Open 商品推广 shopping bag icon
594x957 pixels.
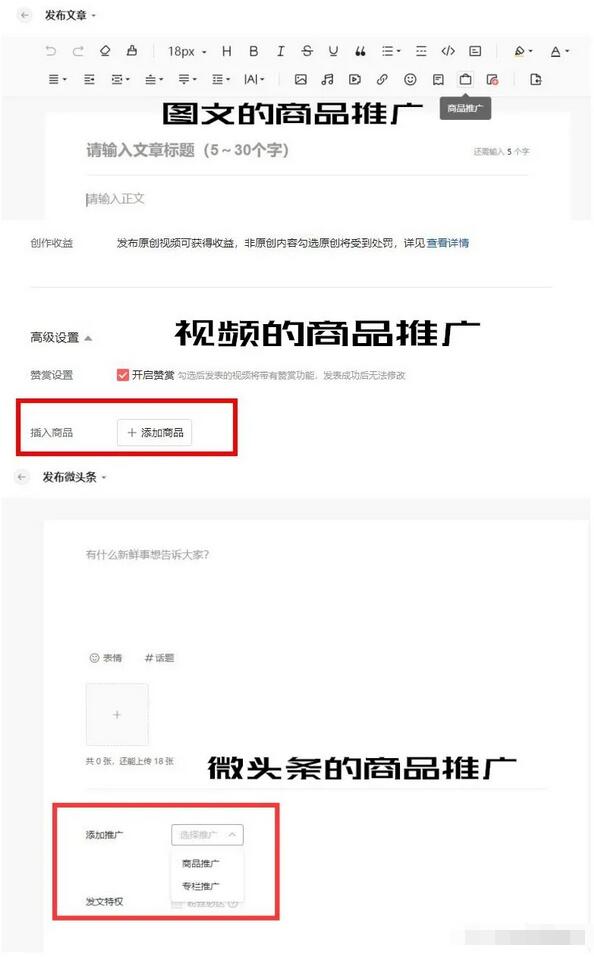(x=465, y=79)
